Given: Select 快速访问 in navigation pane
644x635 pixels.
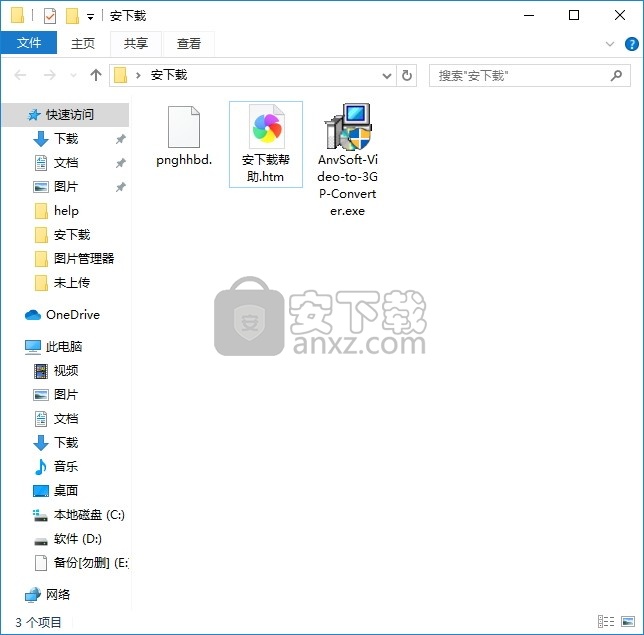Looking at the screenshot, I should [66, 115].
